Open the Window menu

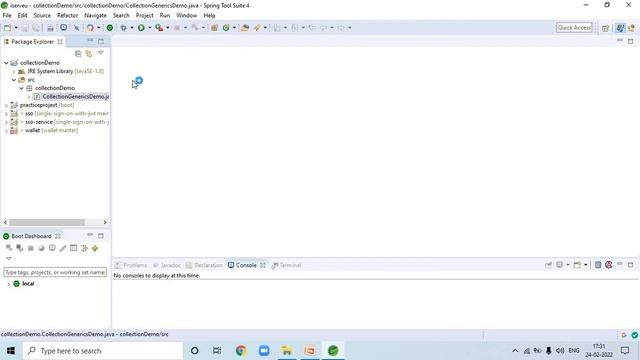tap(187, 16)
